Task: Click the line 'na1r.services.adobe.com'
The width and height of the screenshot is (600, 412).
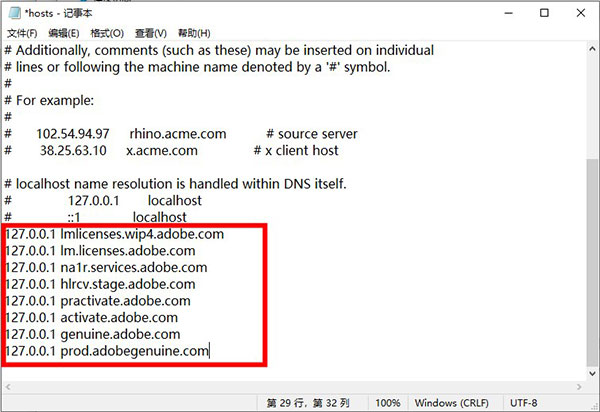Action: [106, 268]
